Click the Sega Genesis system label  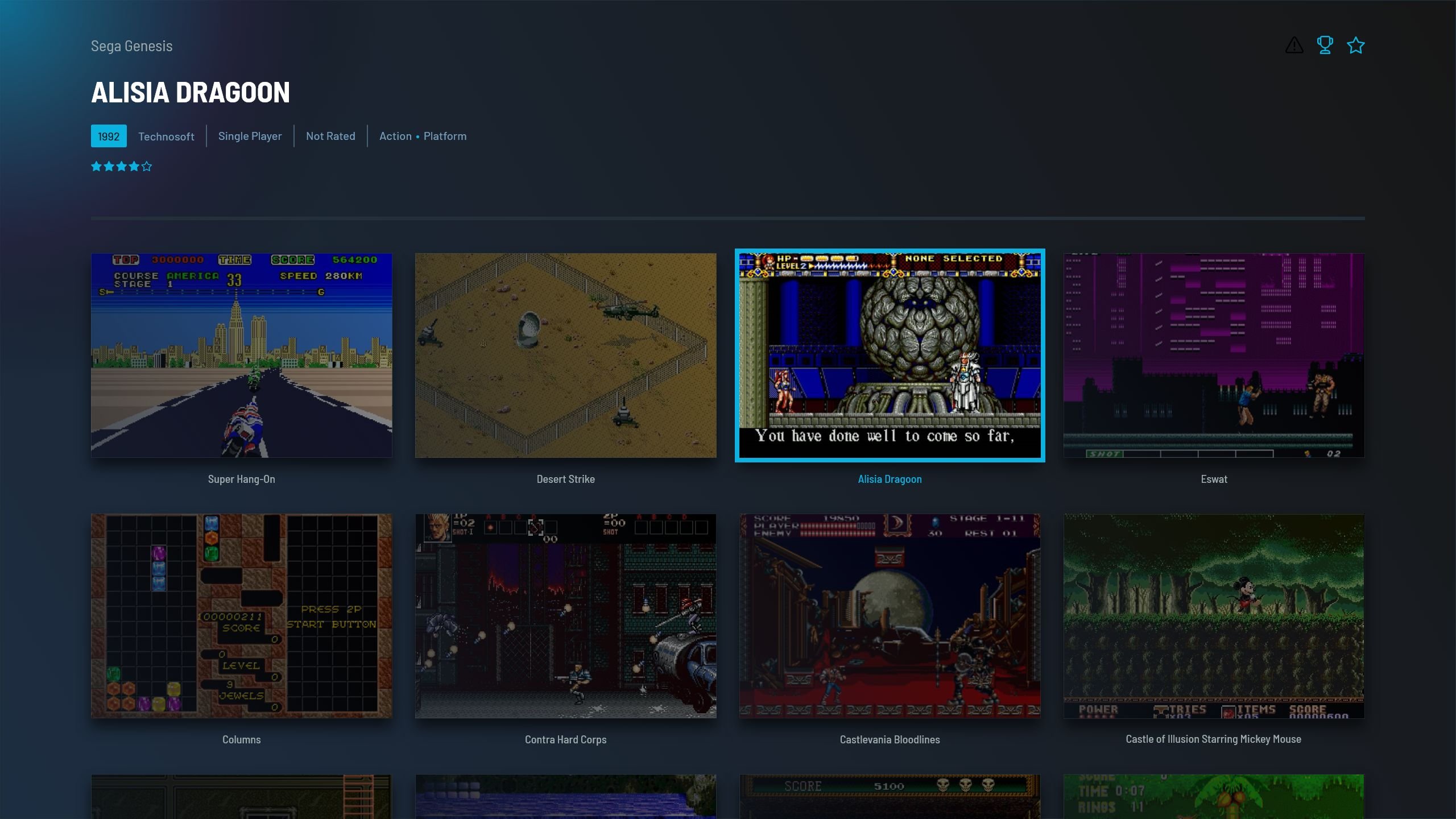pos(131,46)
